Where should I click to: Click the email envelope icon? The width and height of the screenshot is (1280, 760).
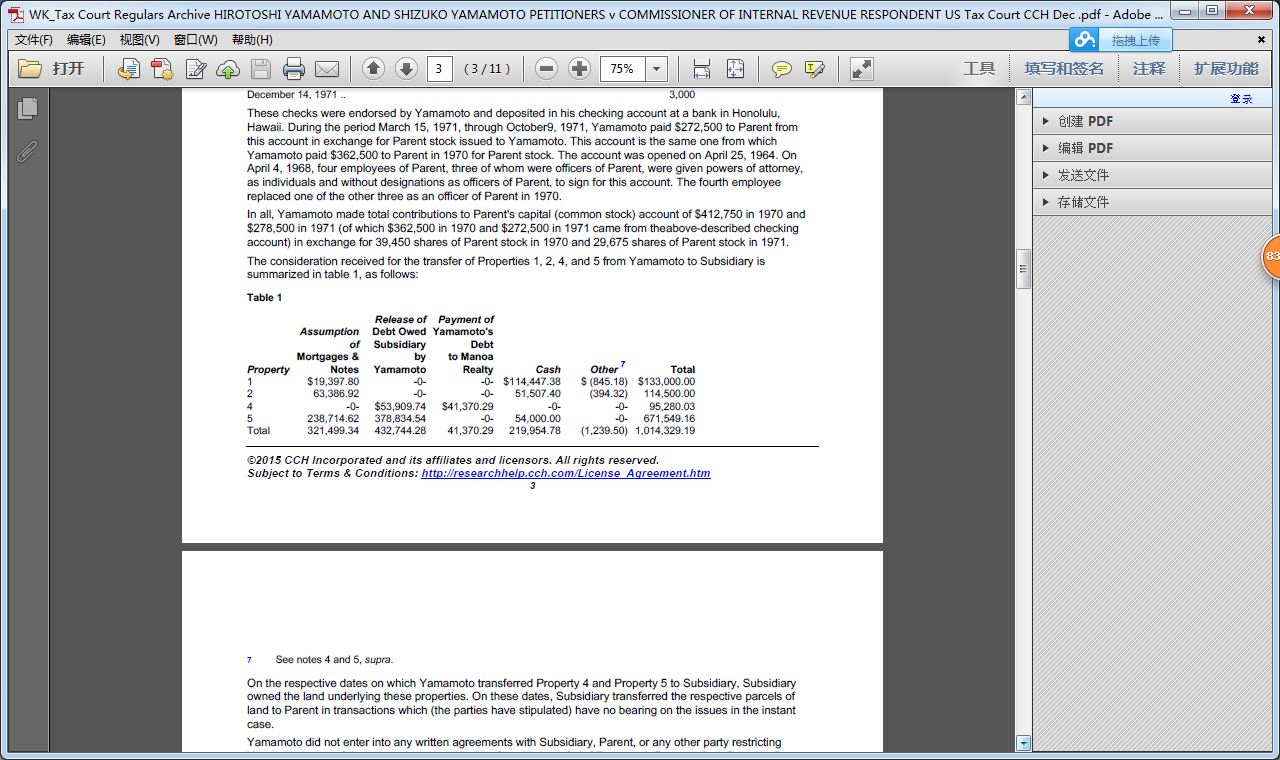(327, 69)
